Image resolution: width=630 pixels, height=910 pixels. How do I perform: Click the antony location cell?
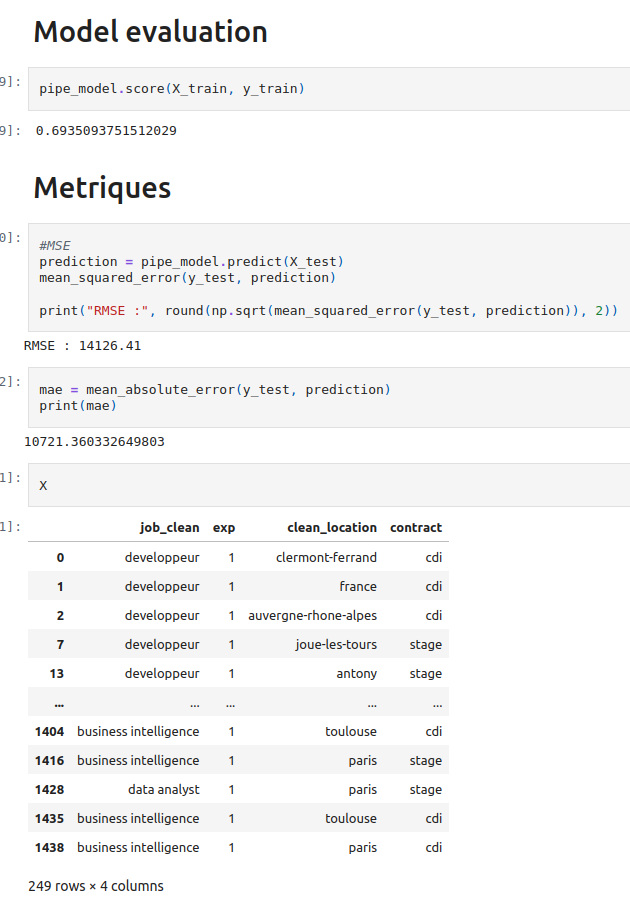click(x=356, y=674)
